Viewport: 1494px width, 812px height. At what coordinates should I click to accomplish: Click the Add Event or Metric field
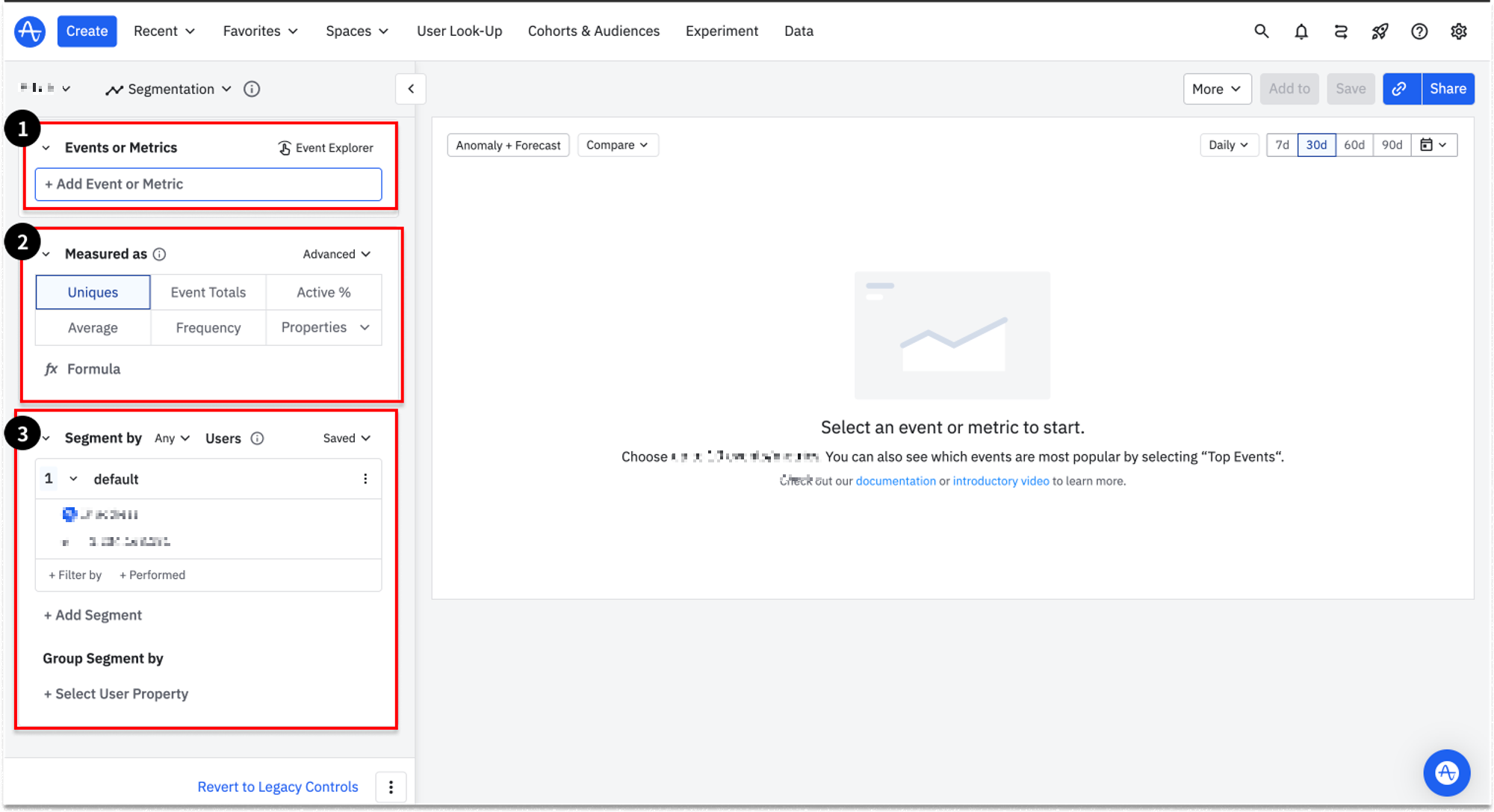pos(208,184)
